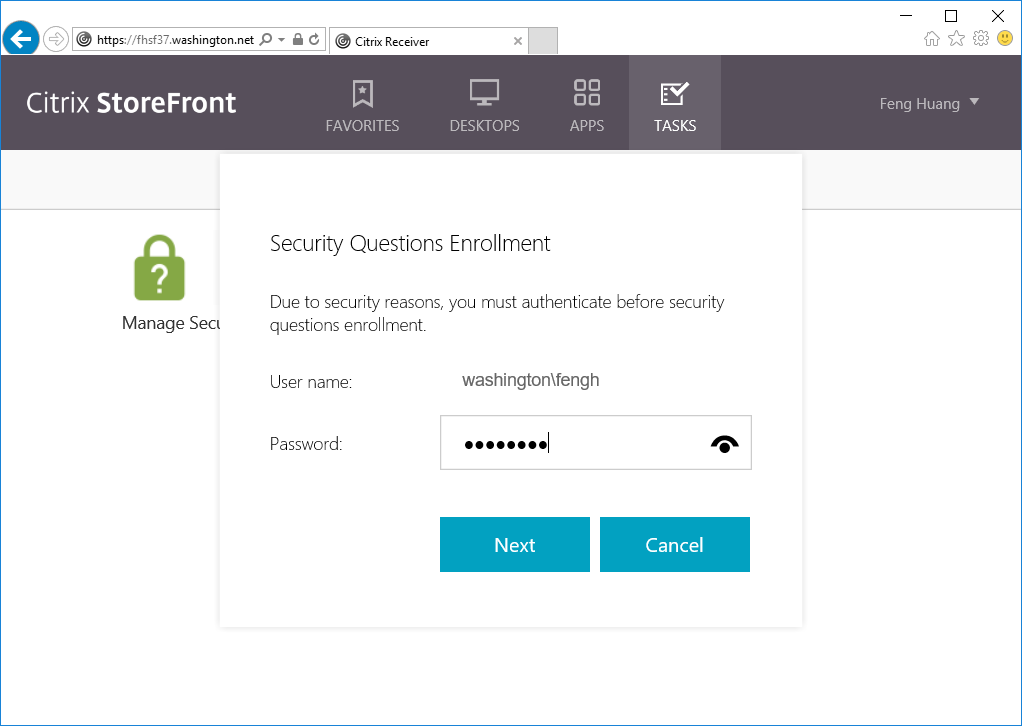Expand the address bar autocomplete dropdown arrow

coord(282,40)
